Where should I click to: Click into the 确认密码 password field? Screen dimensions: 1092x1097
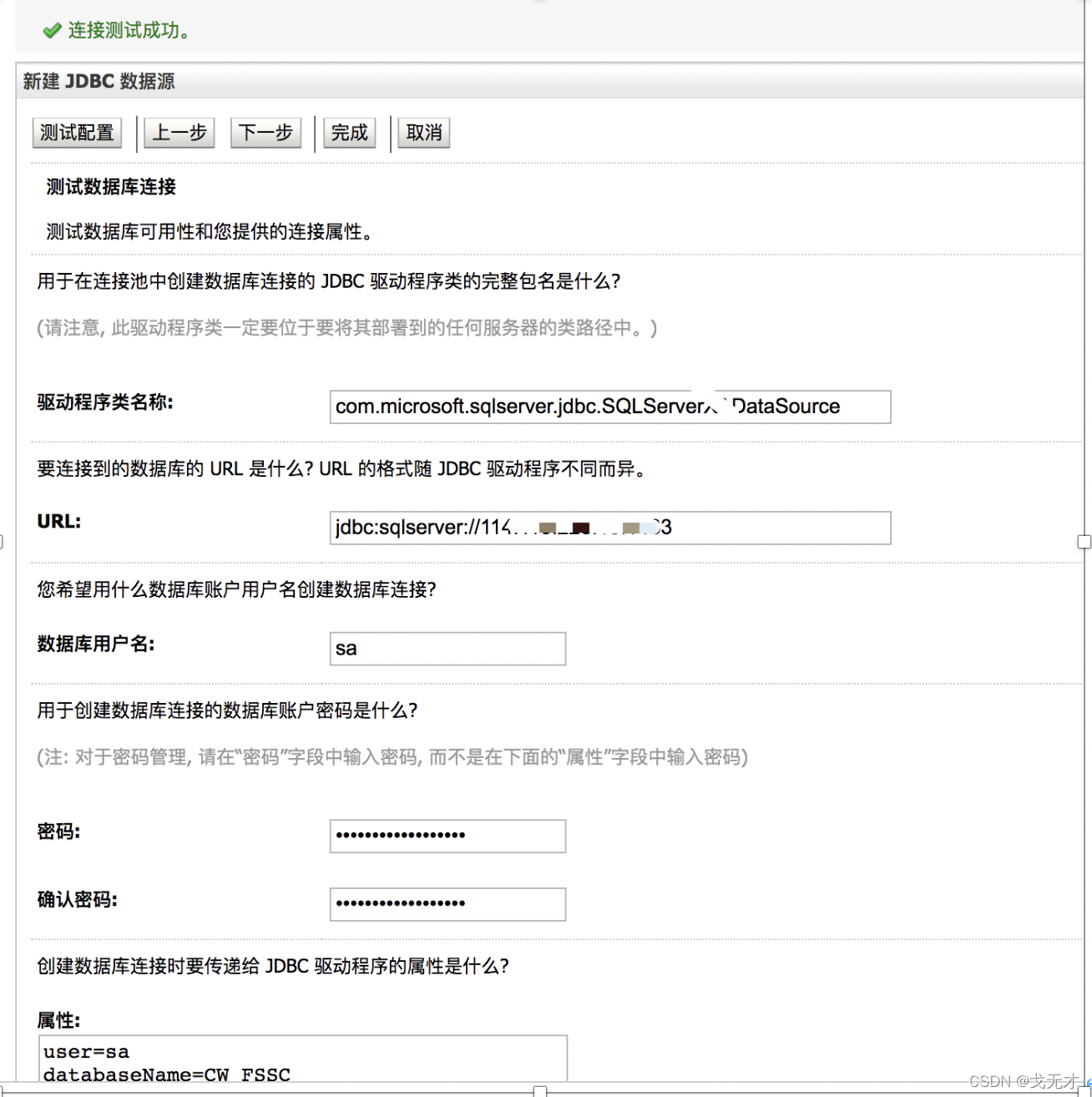447,904
